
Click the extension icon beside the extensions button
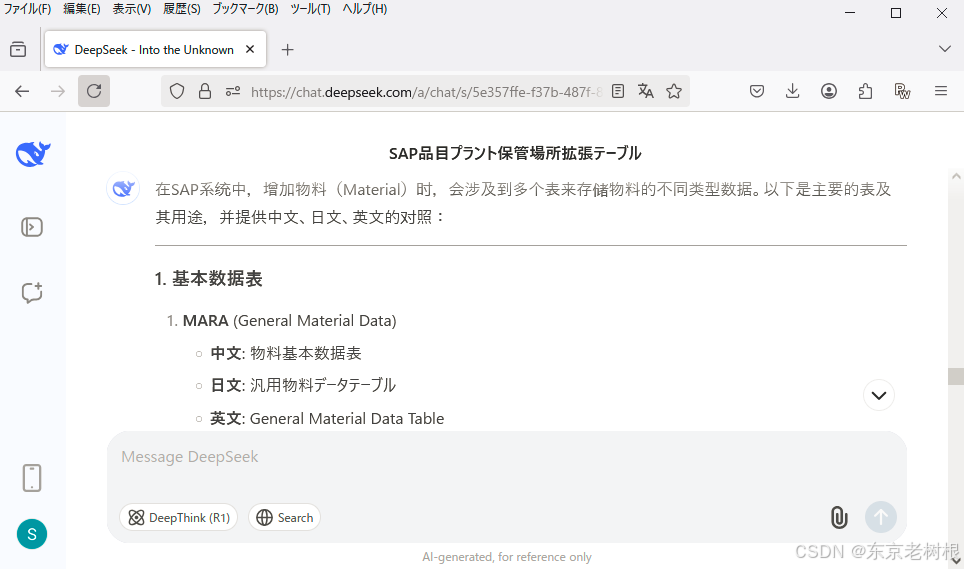pyautogui.click(x=902, y=92)
